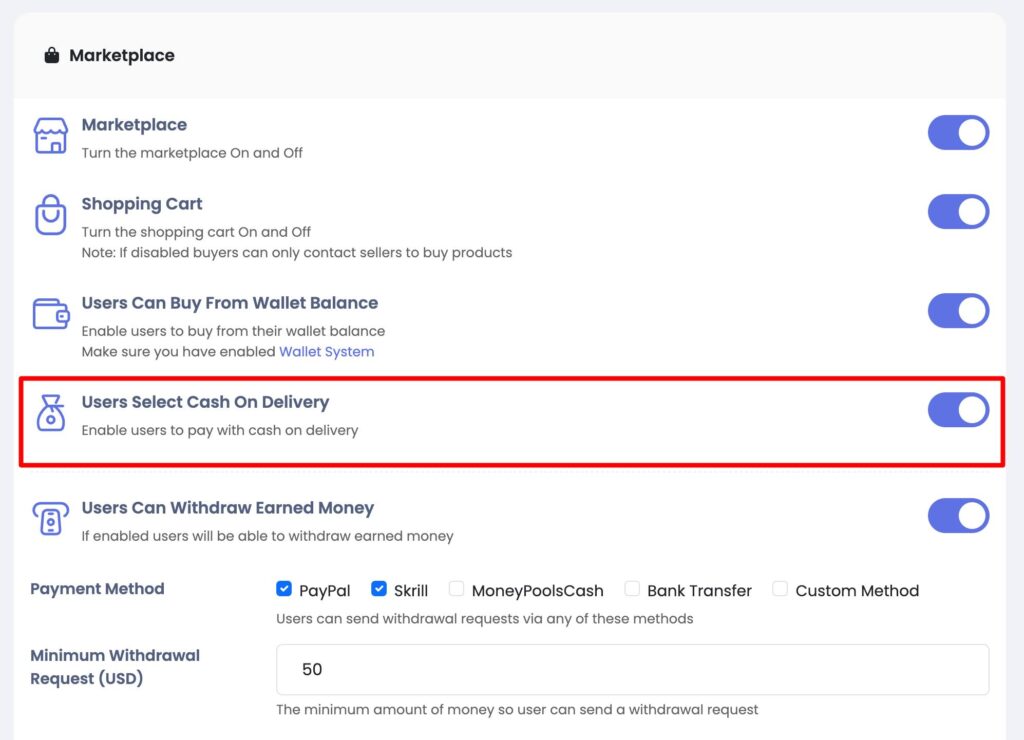Viewport: 1024px width, 740px height.
Task: Click the 'Shopping Cart' setting title
Action: (142, 204)
